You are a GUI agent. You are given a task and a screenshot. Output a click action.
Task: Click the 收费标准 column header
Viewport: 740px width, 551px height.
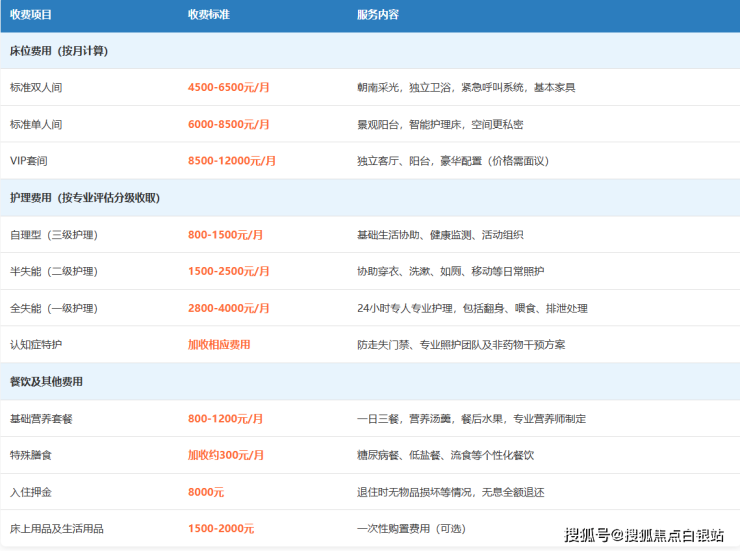(209, 14)
